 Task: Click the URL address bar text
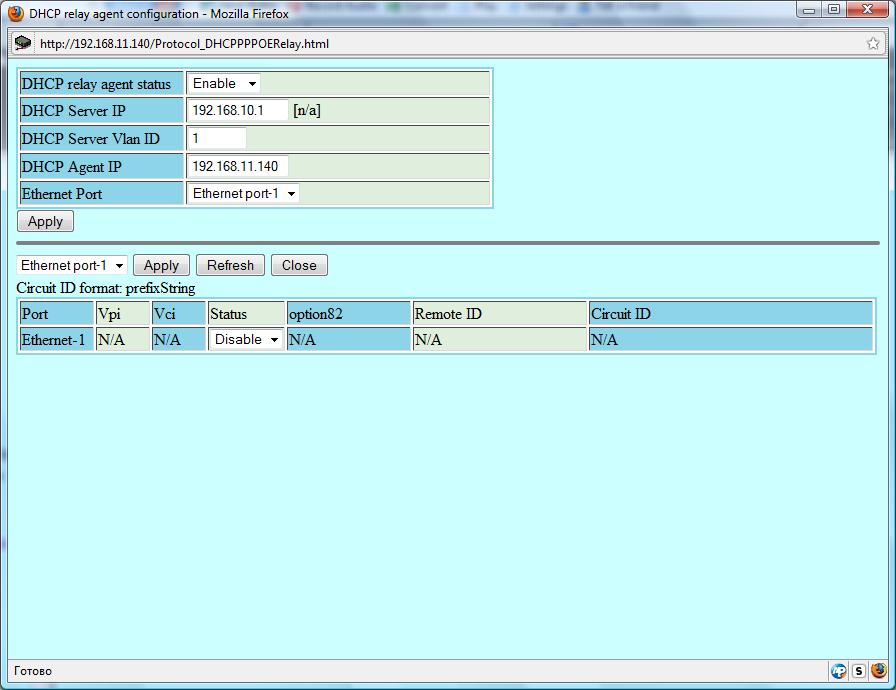point(184,44)
